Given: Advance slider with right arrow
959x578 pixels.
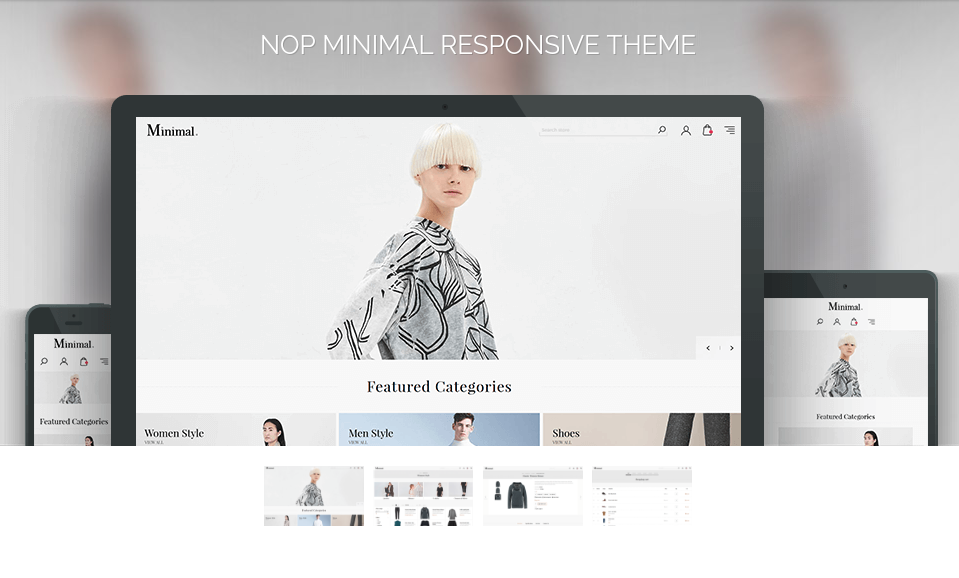Looking at the screenshot, I should 731,348.
